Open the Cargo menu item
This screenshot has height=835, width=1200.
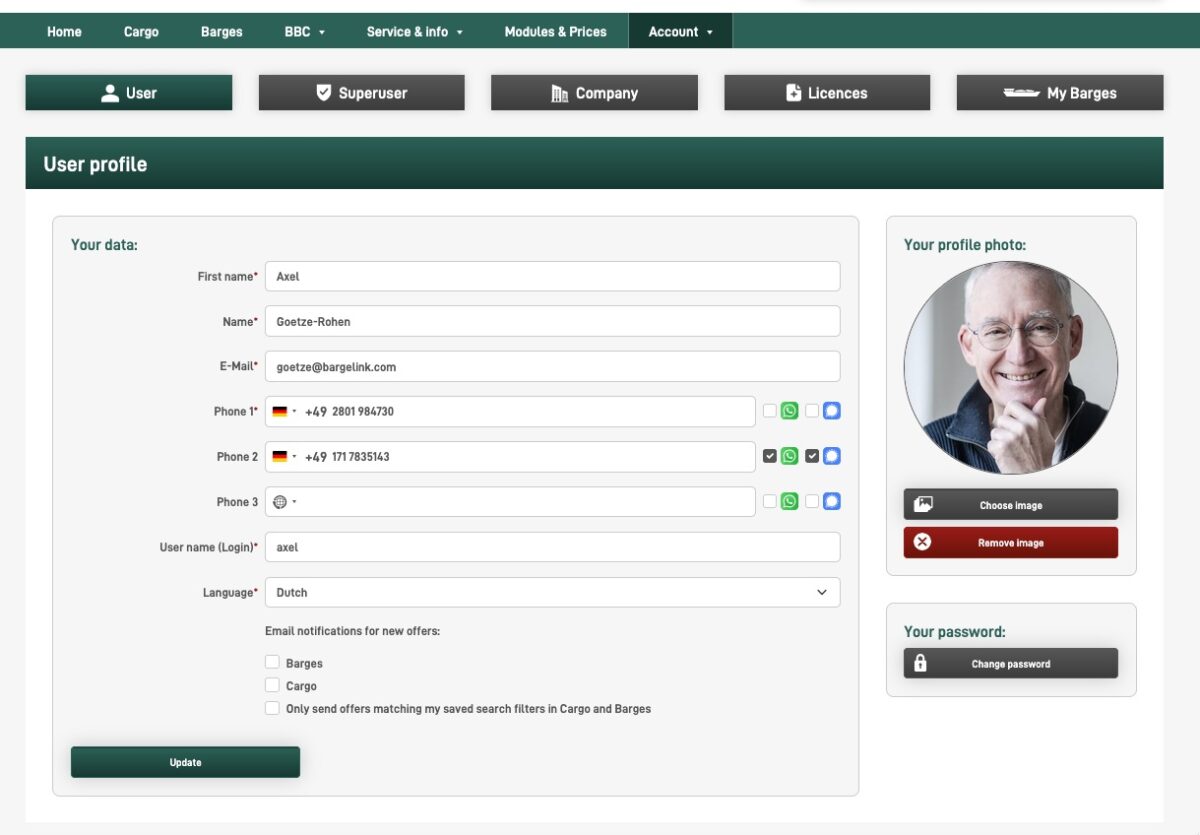(141, 31)
